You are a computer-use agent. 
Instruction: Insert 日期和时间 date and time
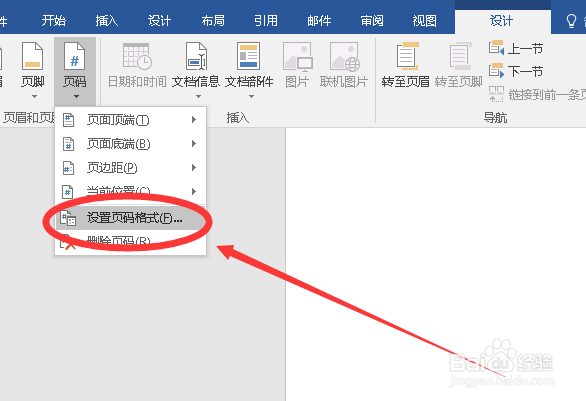(137, 65)
